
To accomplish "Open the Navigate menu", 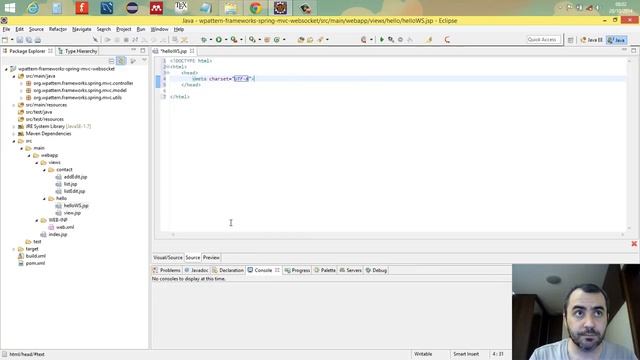I will pos(82,29).
